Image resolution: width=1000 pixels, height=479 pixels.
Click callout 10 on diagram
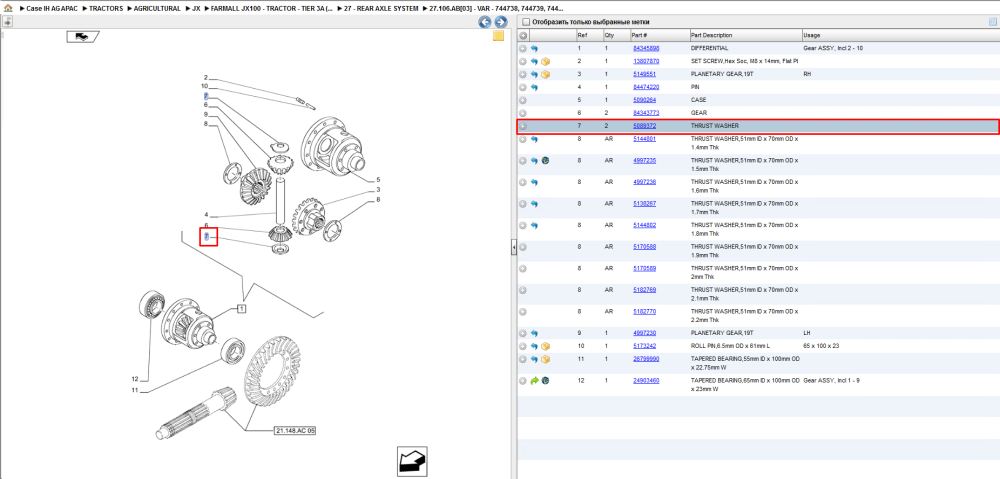(205, 86)
